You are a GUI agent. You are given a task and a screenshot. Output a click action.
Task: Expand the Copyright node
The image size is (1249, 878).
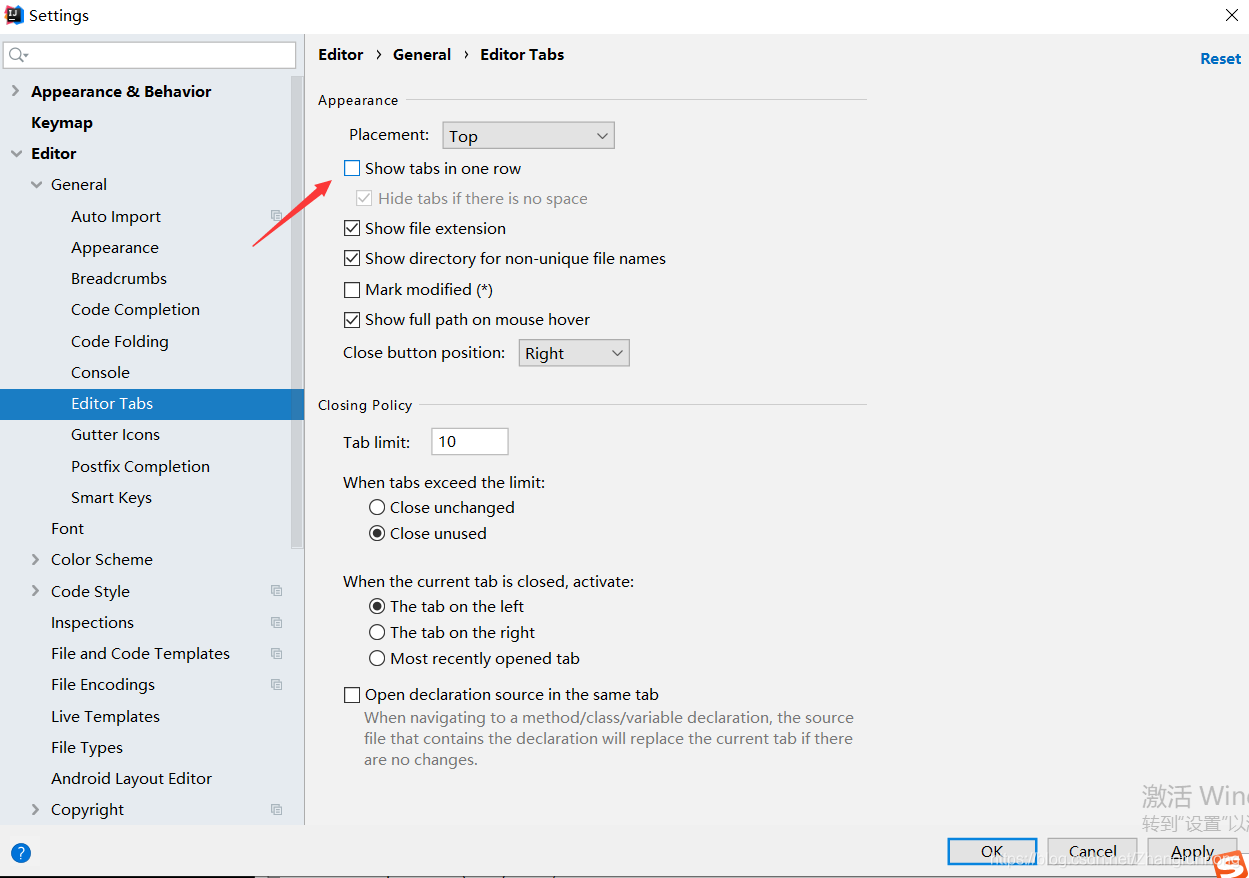(36, 809)
